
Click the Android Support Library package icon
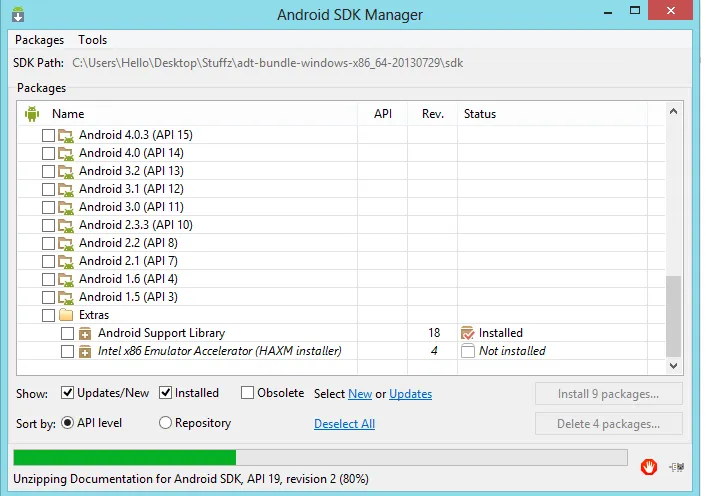click(85, 334)
